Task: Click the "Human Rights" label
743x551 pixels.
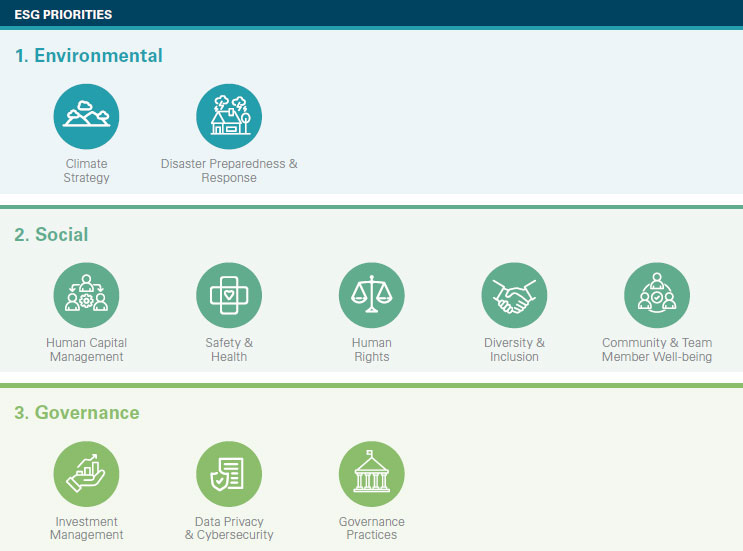Action: 372,350
